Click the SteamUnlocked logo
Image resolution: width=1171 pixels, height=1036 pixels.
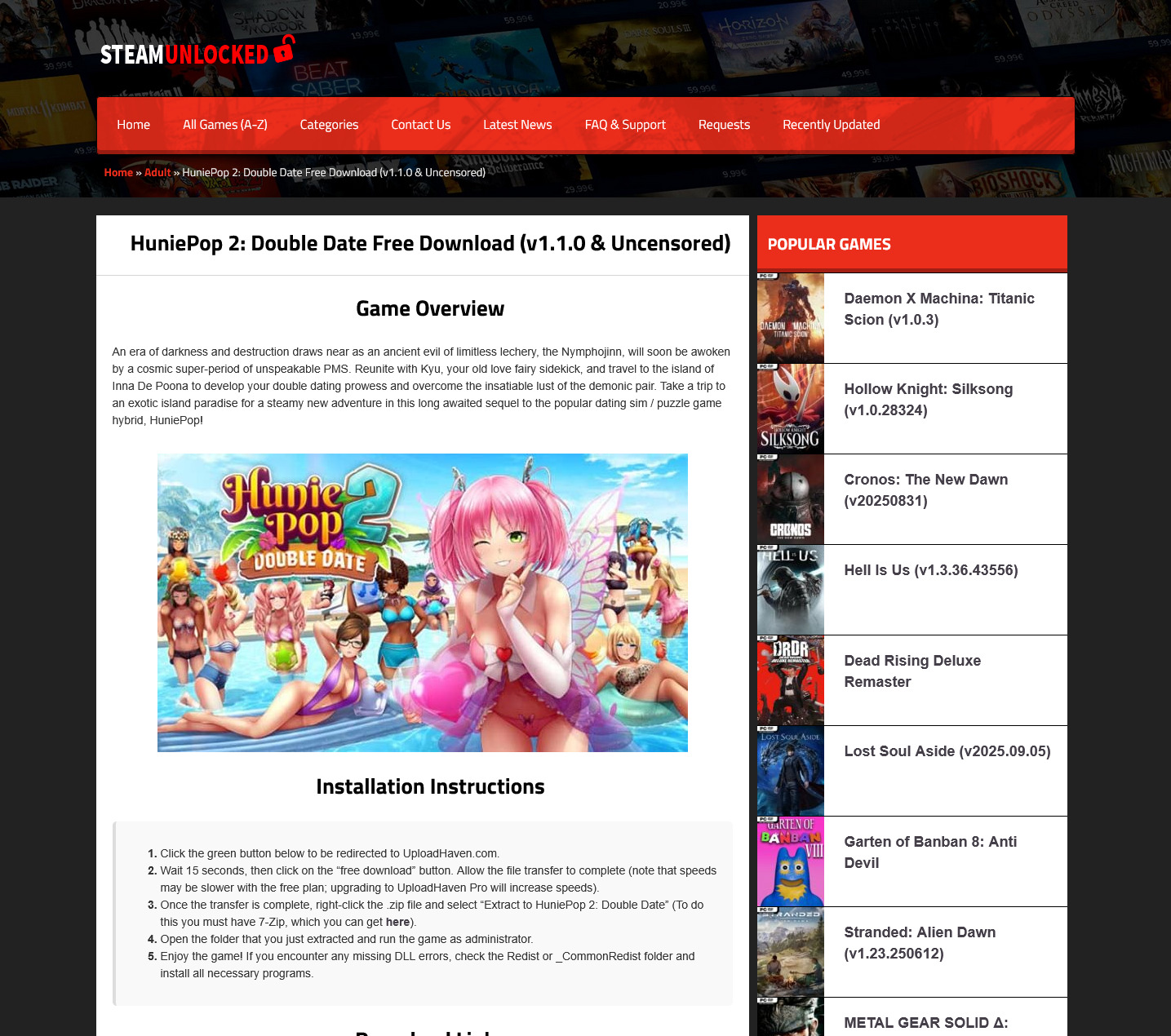(x=197, y=51)
